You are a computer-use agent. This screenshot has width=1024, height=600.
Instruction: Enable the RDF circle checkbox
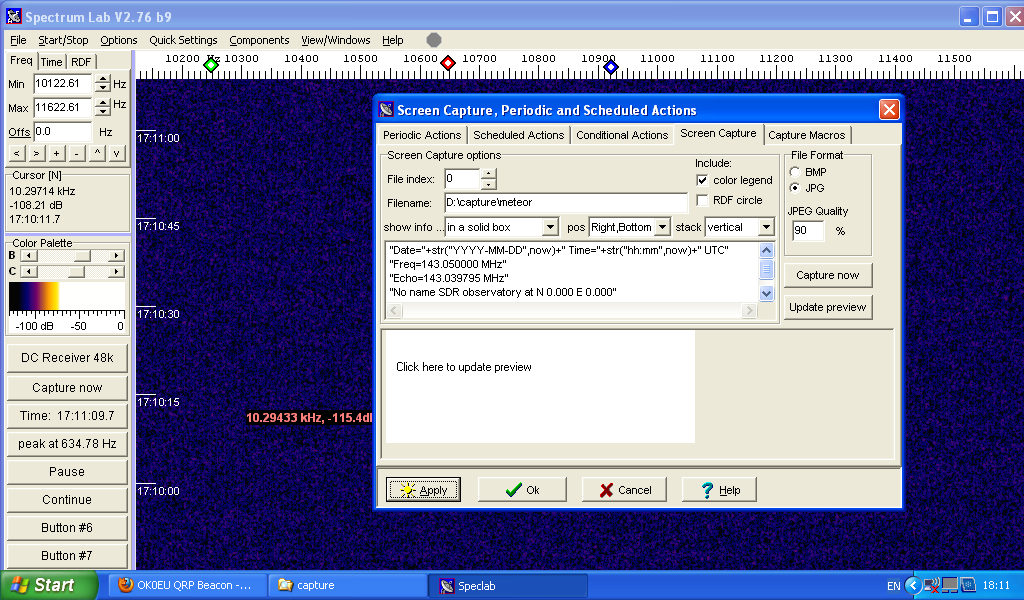point(702,200)
